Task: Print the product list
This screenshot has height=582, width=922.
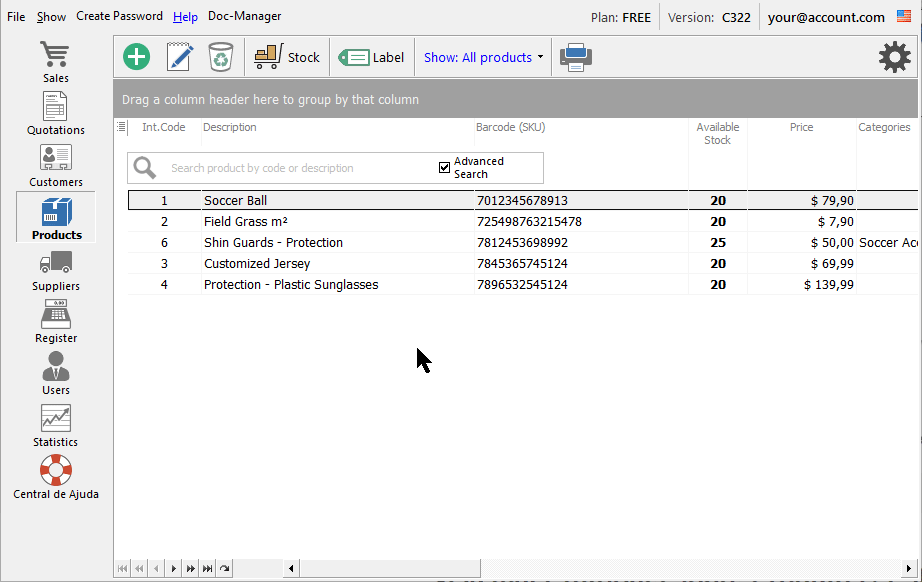Action: coord(576,57)
